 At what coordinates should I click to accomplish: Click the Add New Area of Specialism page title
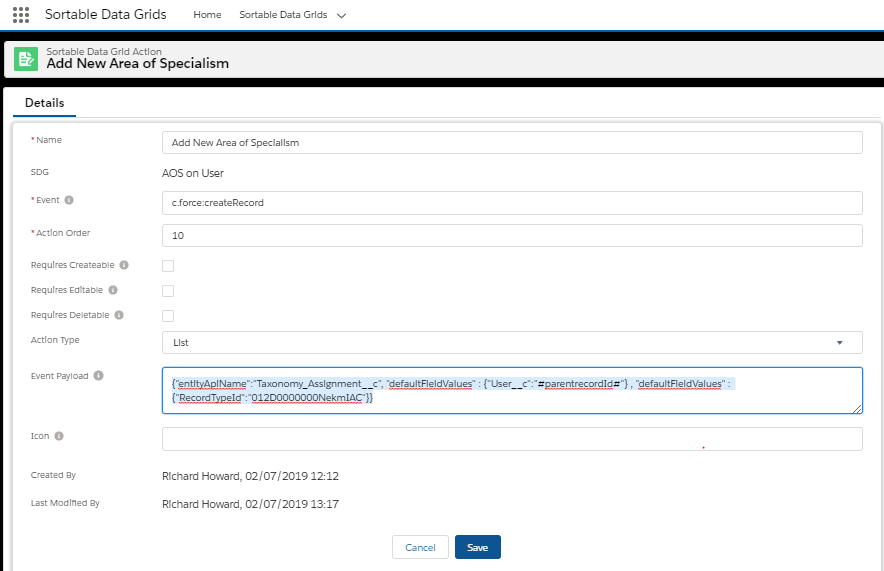pos(138,64)
